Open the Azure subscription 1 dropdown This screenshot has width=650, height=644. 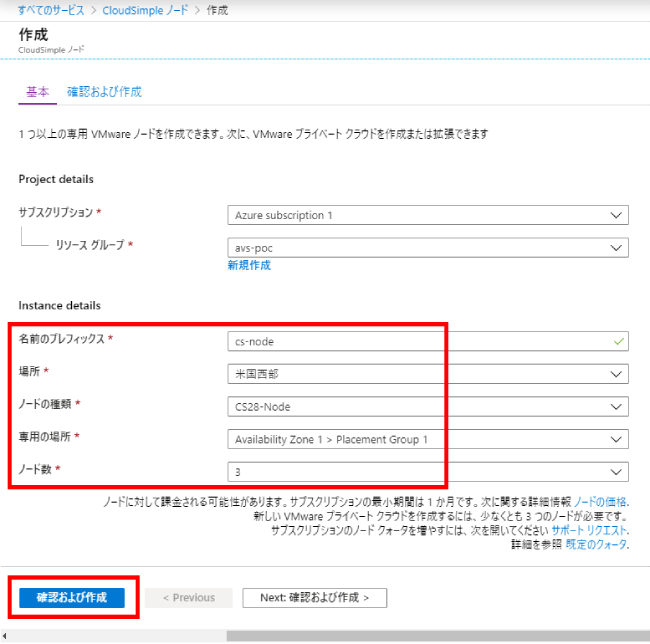pyautogui.click(x=428, y=215)
